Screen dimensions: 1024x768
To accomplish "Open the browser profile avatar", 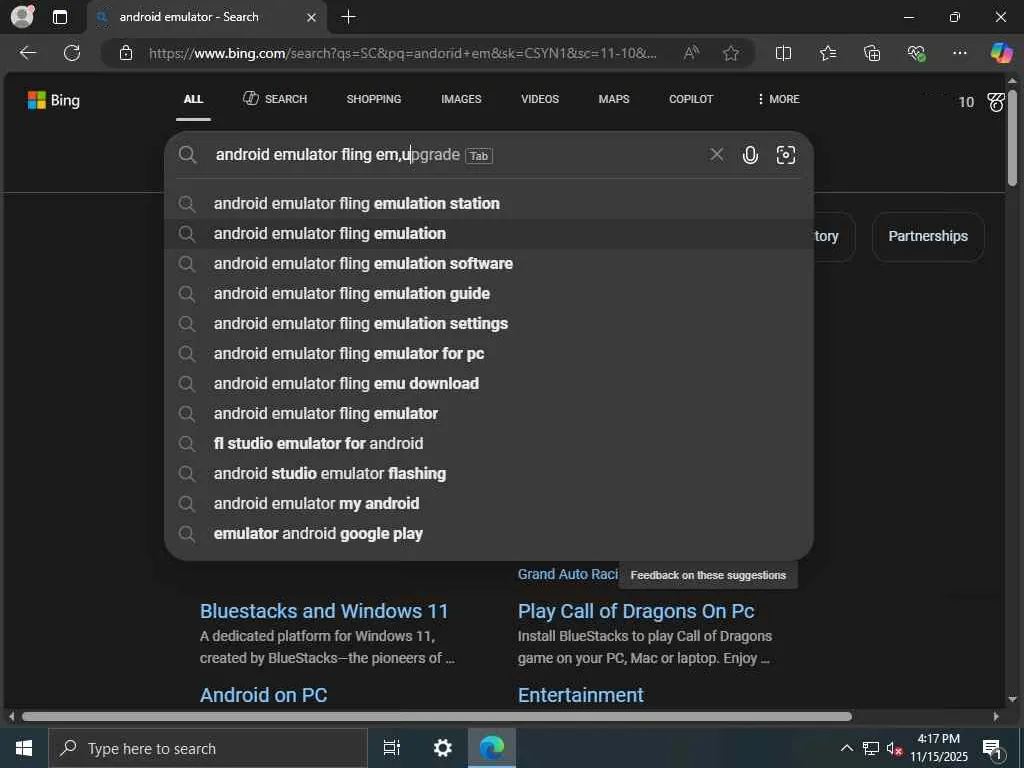I will (22, 17).
